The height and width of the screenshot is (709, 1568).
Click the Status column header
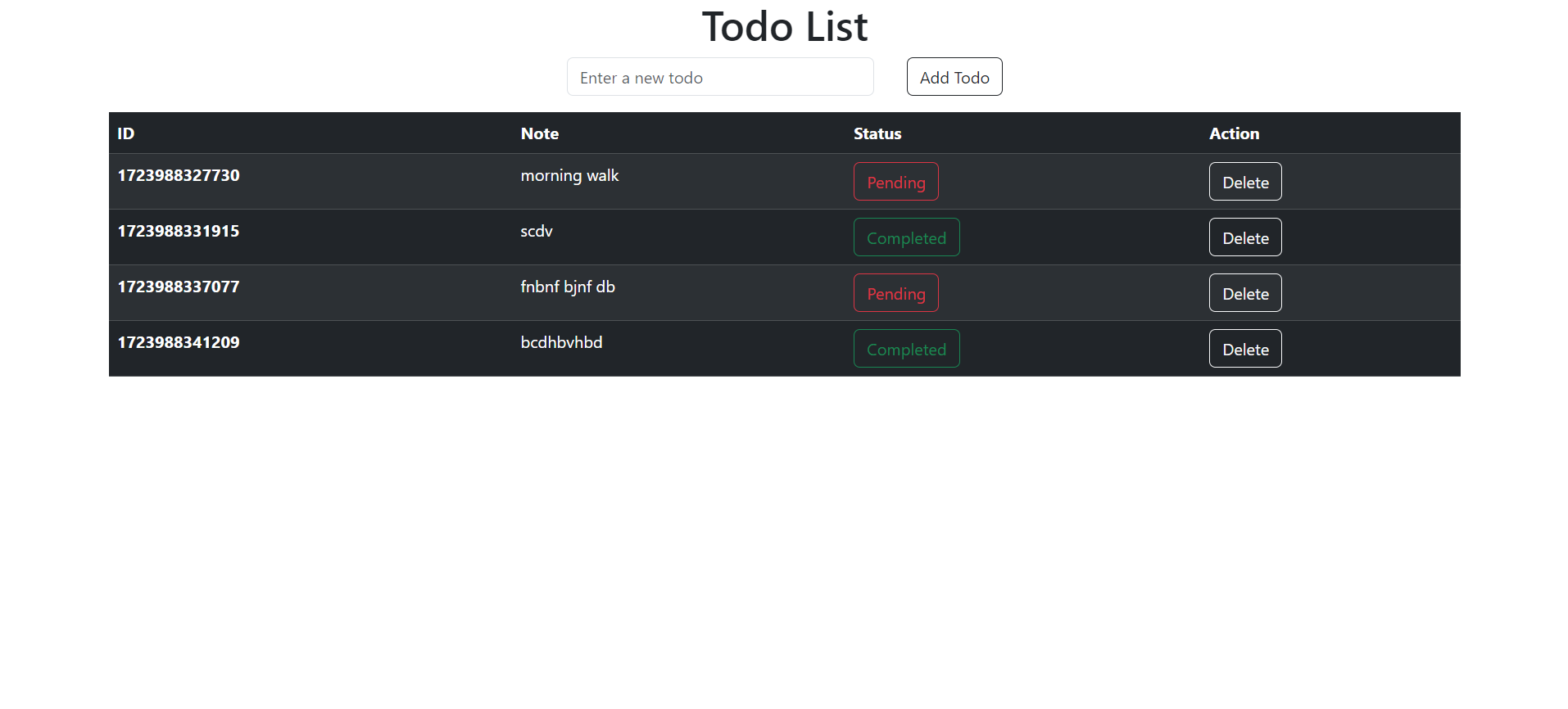[x=877, y=133]
